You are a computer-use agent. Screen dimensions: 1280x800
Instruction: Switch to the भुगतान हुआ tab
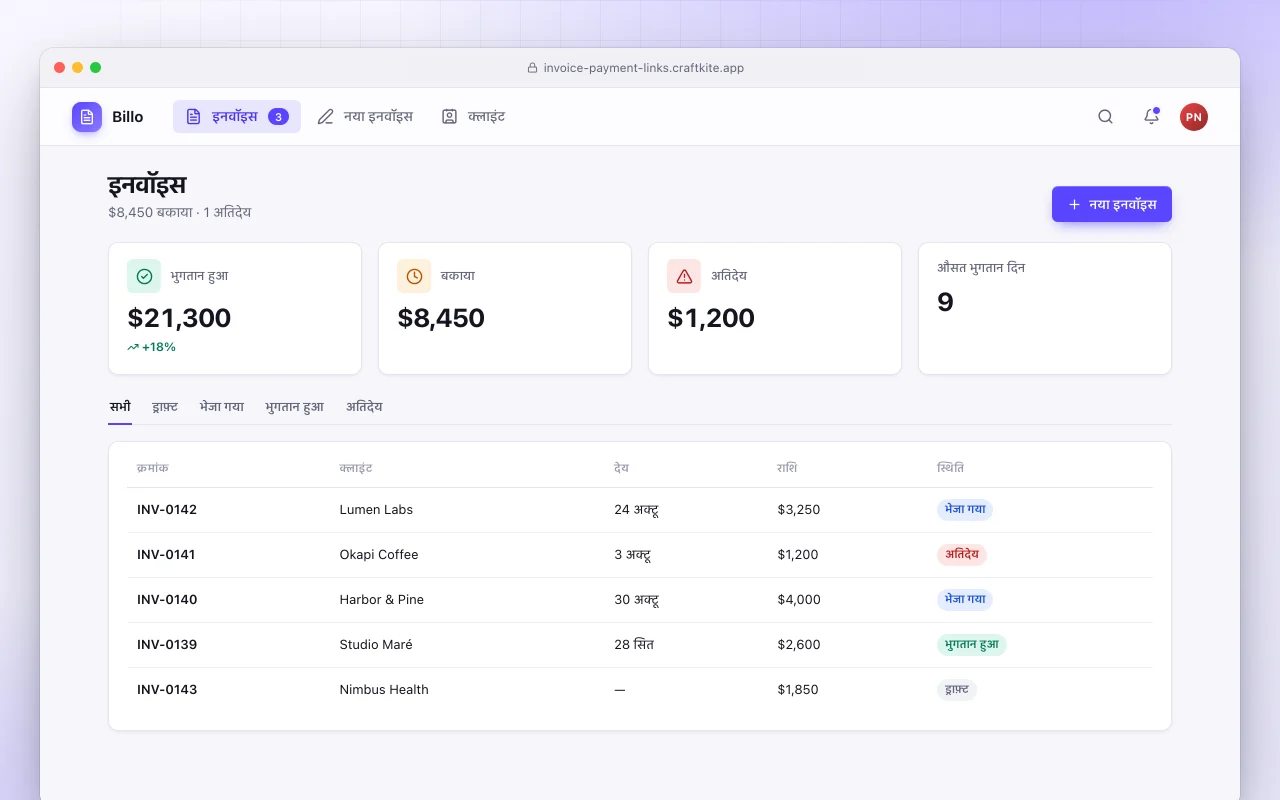(295, 407)
